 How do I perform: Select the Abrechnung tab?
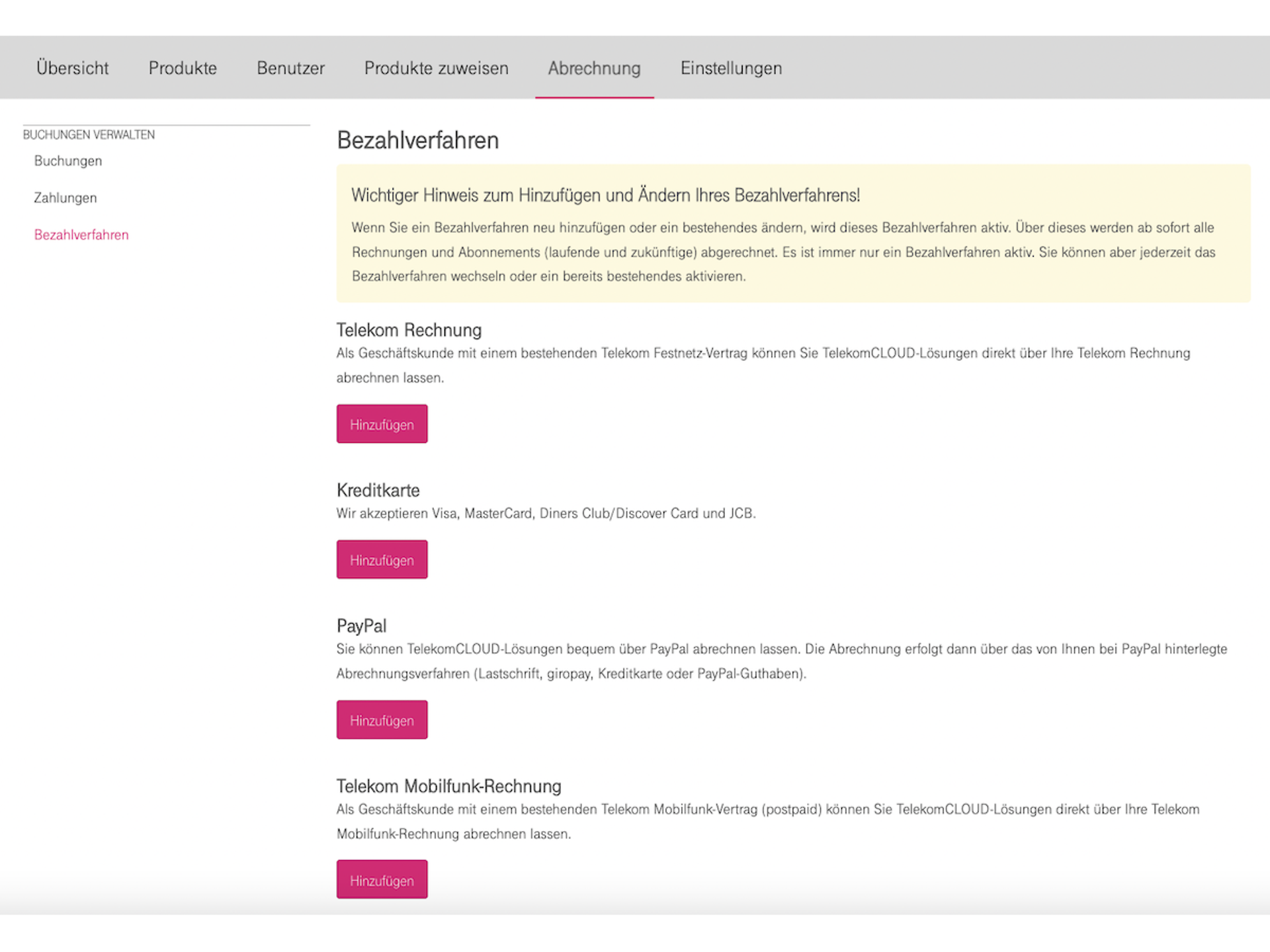pyautogui.click(x=594, y=67)
